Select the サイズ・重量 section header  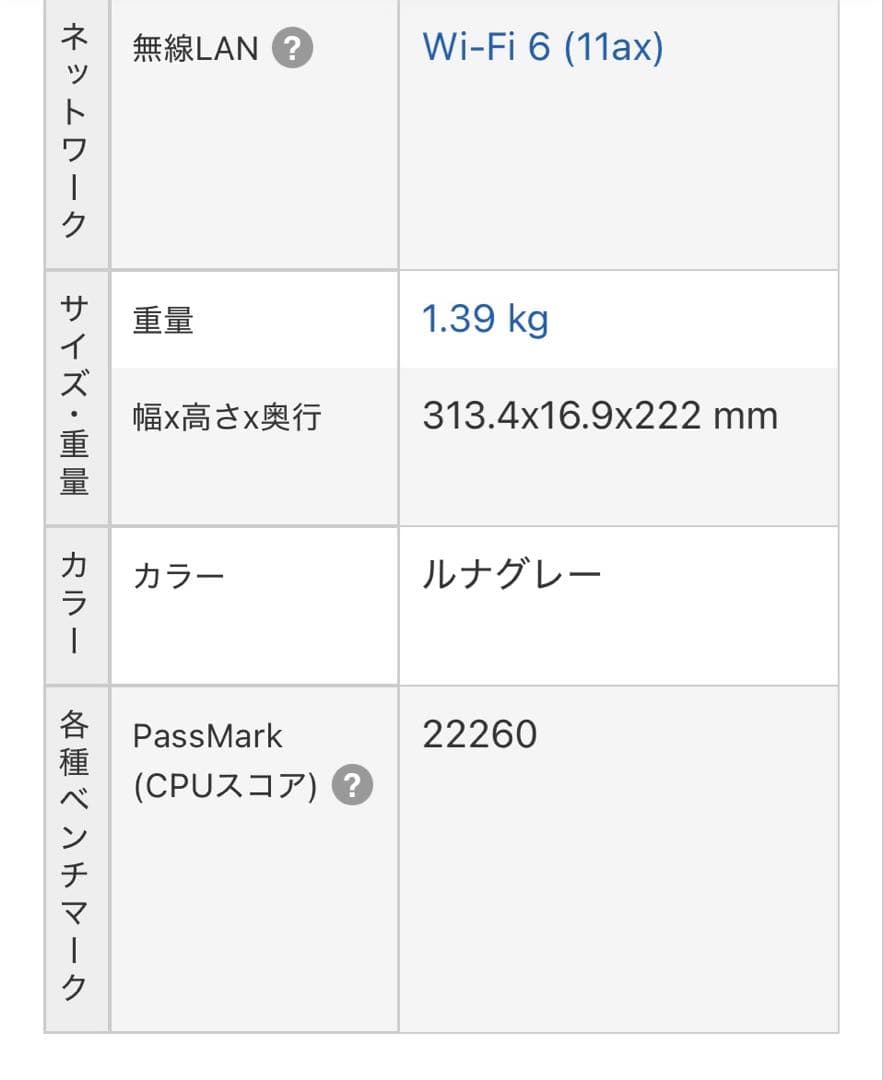click(75, 395)
